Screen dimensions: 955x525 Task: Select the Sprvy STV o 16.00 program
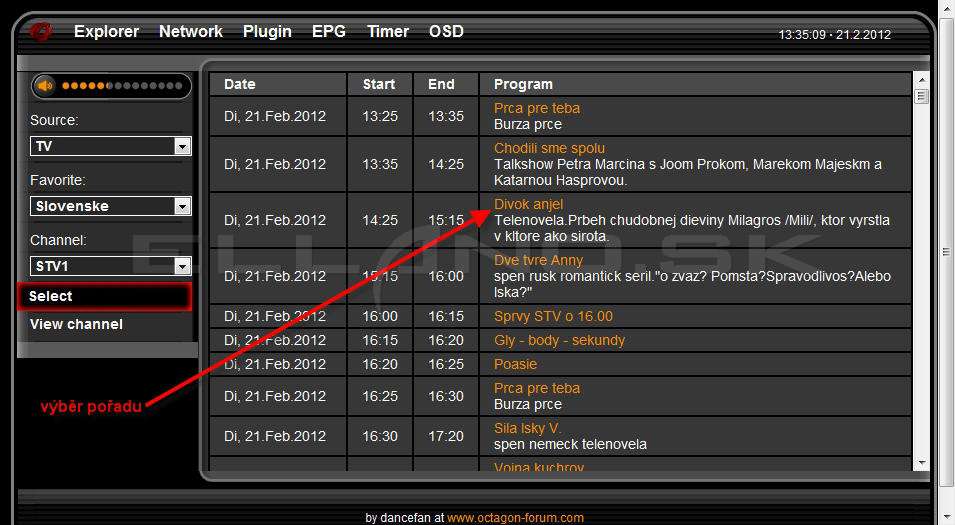coord(553,317)
